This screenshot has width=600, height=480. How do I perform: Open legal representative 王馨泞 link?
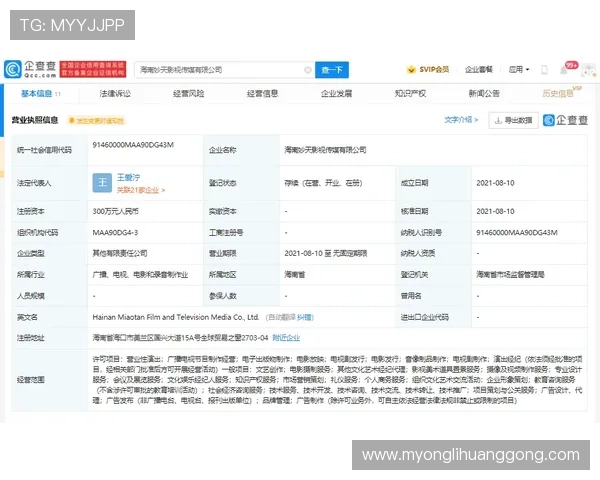tap(129, 178)
